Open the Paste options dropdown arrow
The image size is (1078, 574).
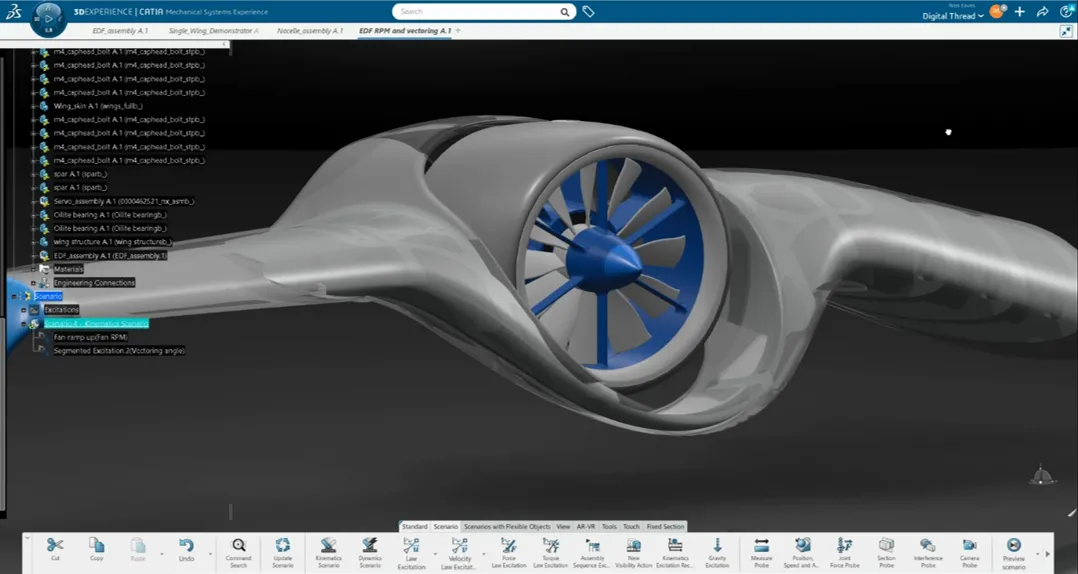162,553
